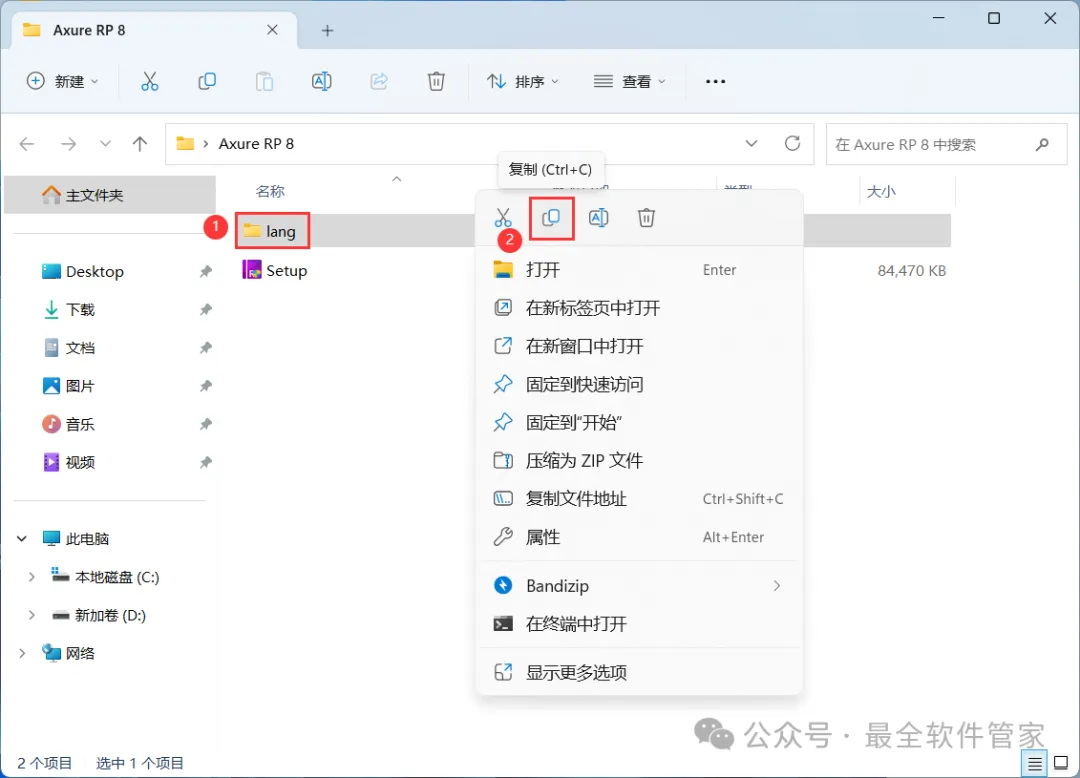Choose 打开 in the context menu

coord(639,270)
